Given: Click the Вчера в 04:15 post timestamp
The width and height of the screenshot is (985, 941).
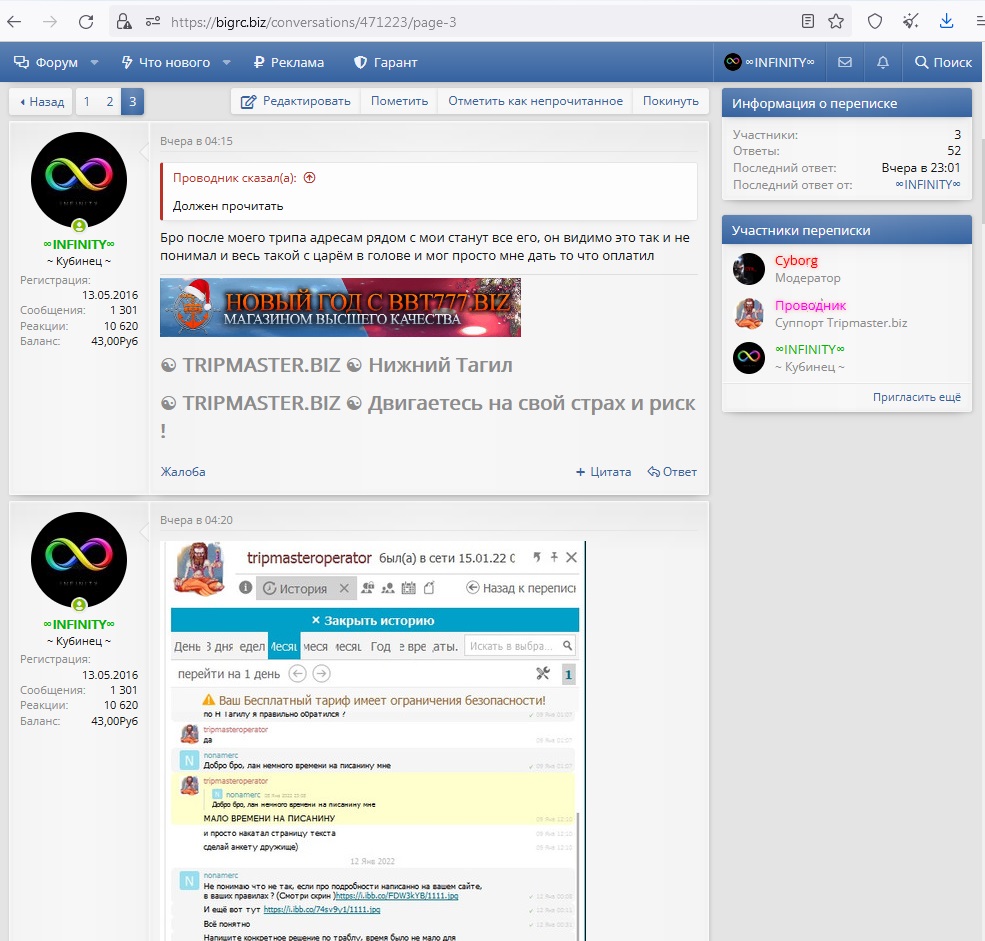Looking at the screenshot, I should (x=196, y=141).
